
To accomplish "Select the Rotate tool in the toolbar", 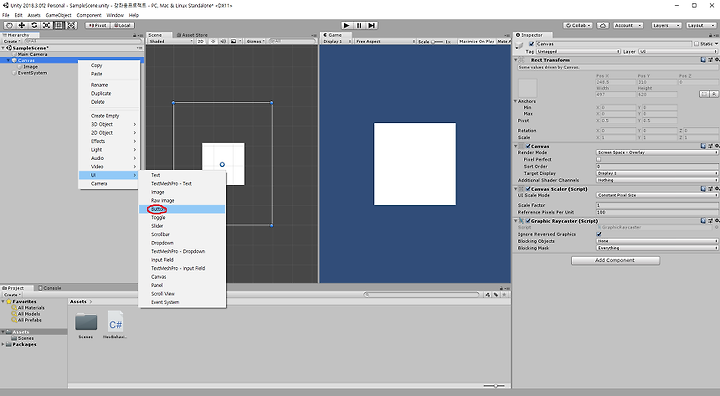I will [x=34, y=25].
